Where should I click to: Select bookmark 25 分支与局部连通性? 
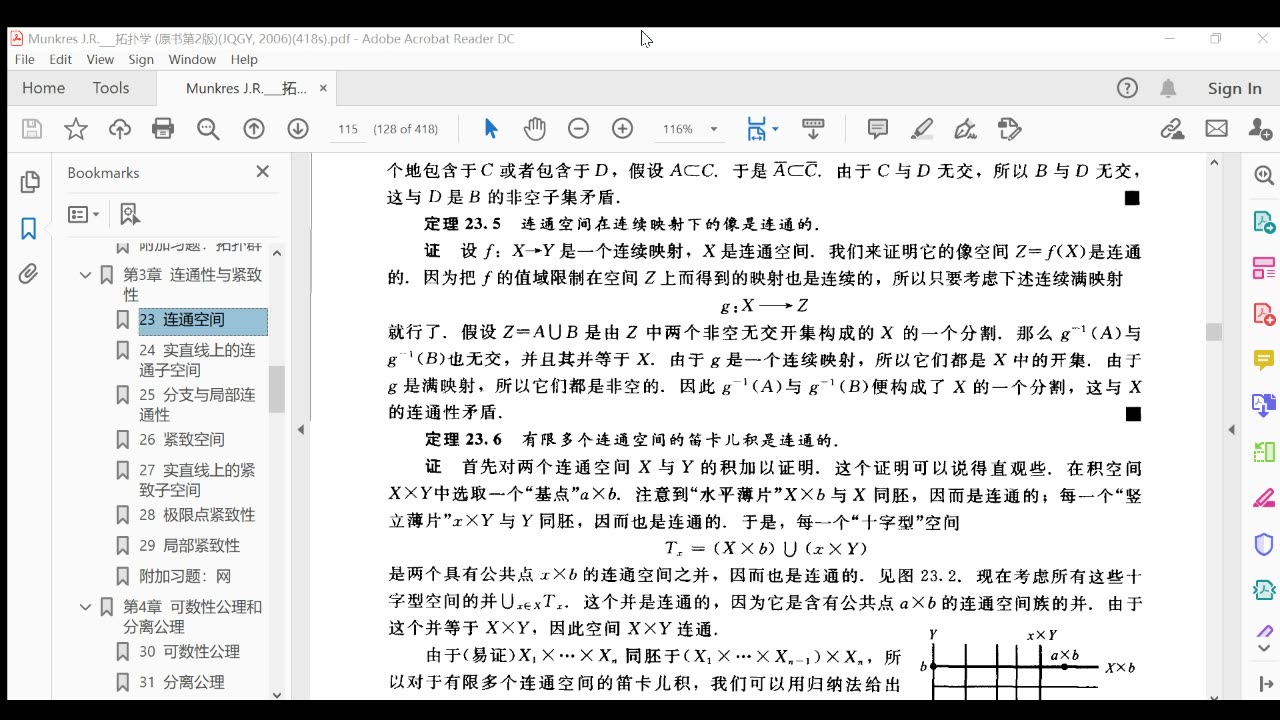click(x=198, y=405)
